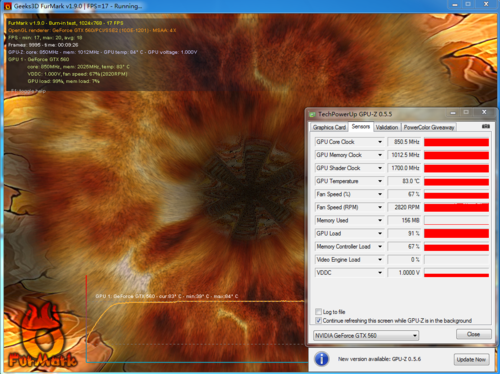
Task: Open the GPU Temperature sensor dropdown
Action: pyautogui.click(x=380, y=181)
